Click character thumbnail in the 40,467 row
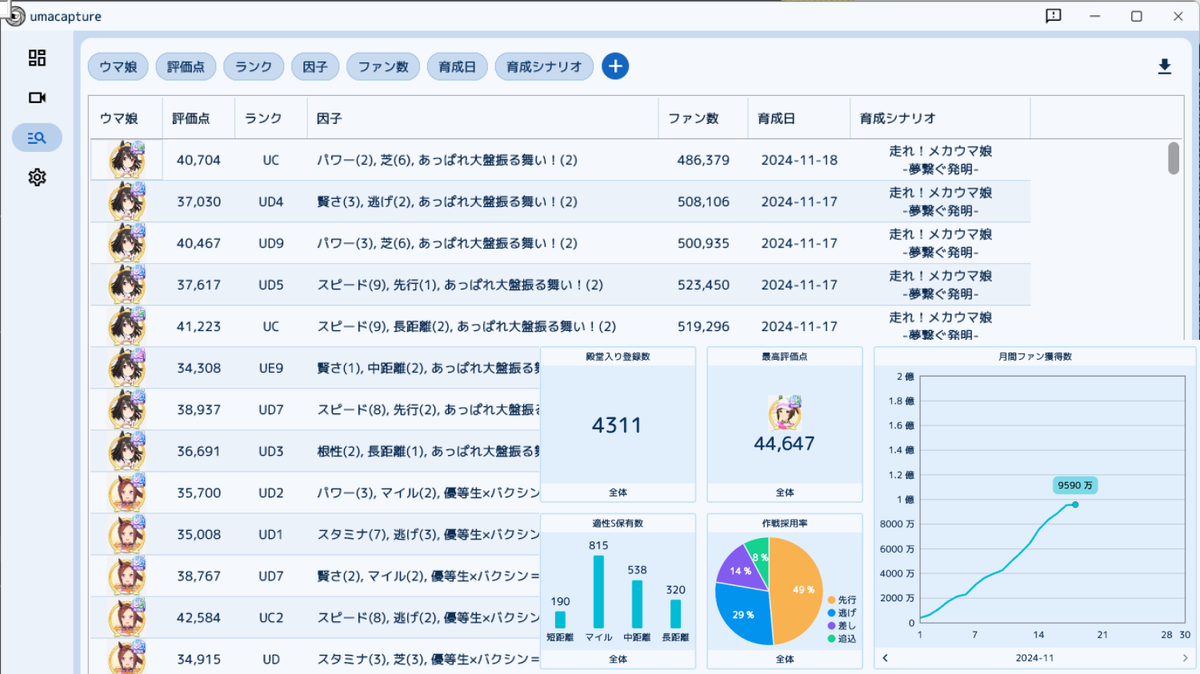The image size is (1200, 674). click(127, 243)
